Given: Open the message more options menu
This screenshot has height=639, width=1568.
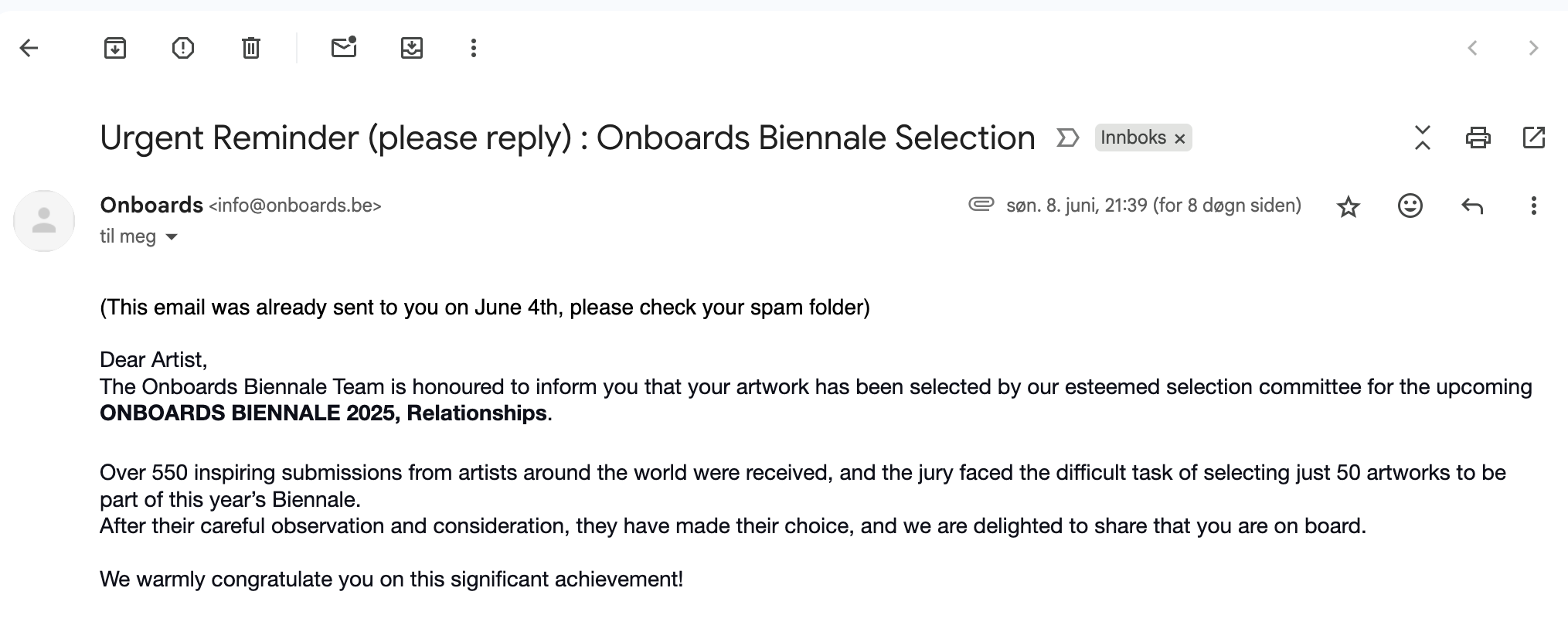Looking at the screenshot, I should point(1534,206).
